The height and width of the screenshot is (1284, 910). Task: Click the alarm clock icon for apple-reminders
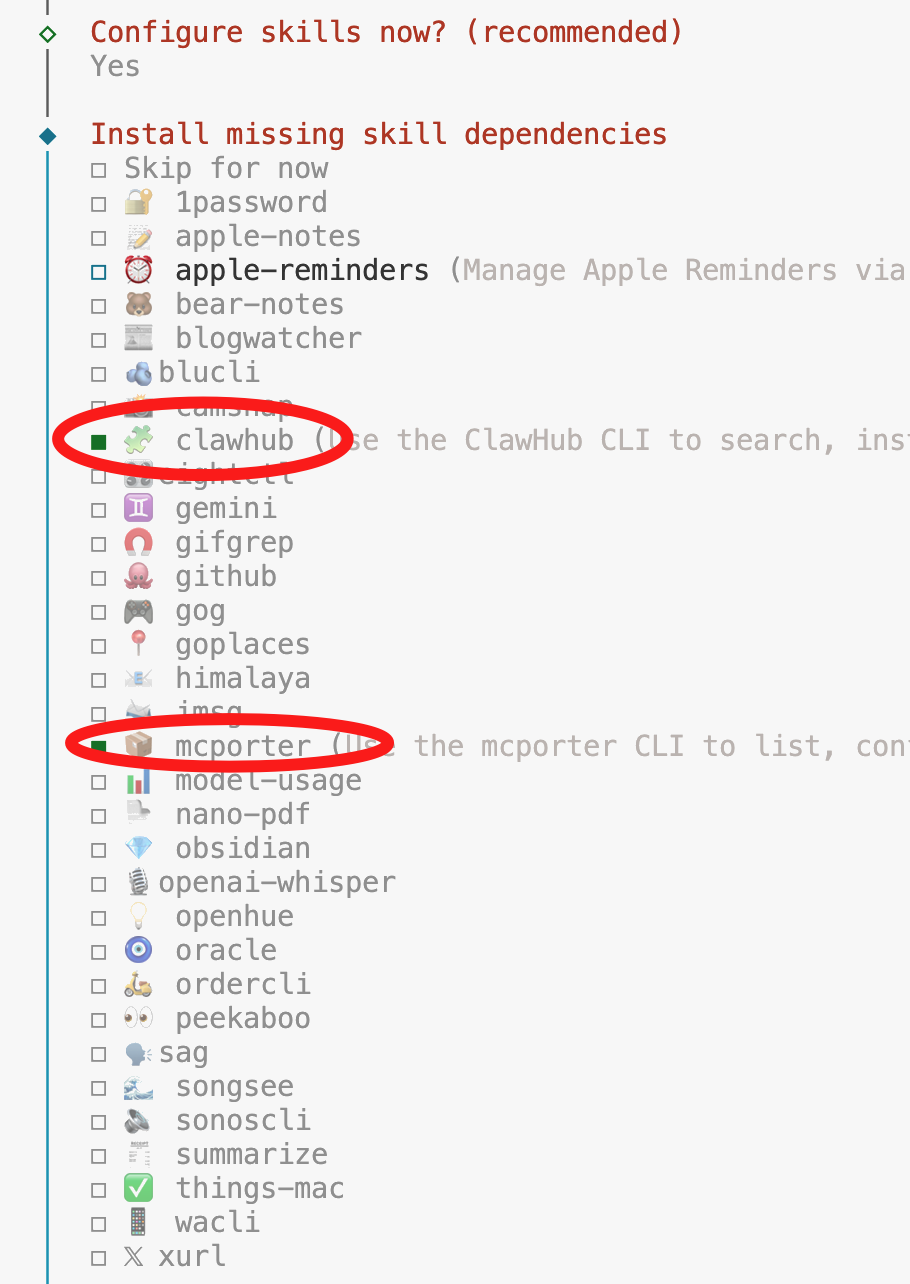pos(138,271)
